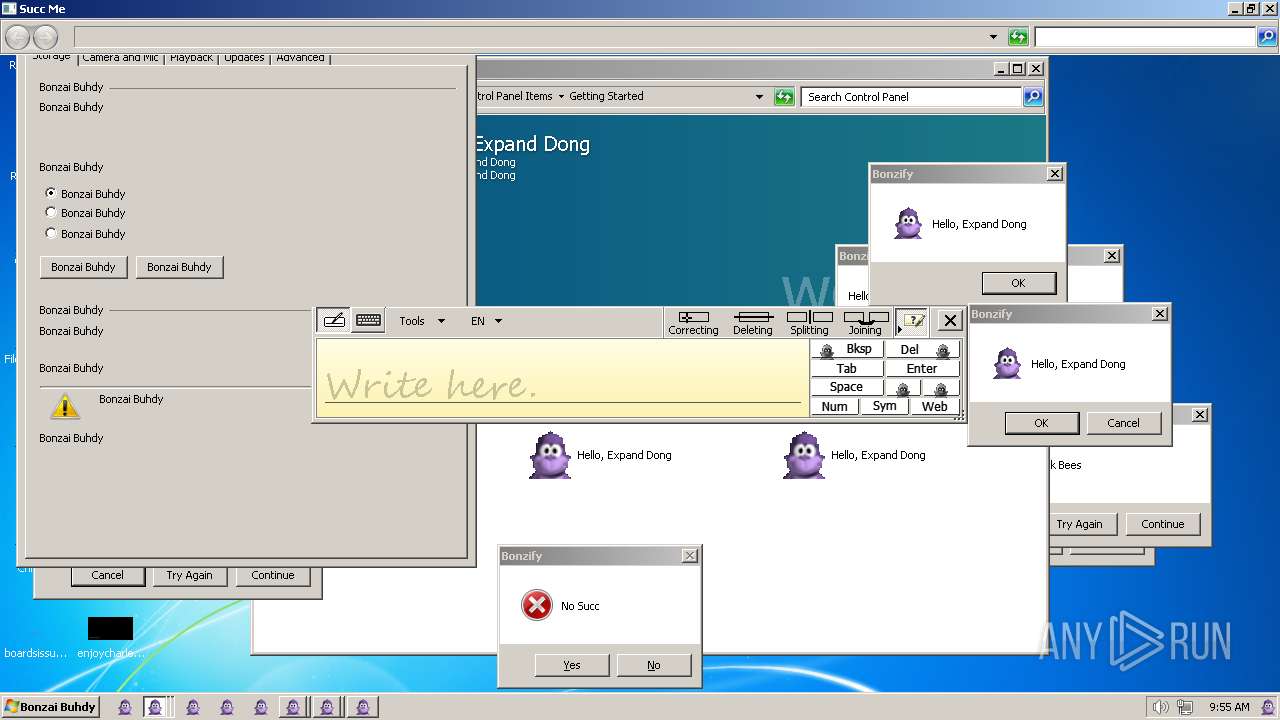Switch to the on-screen keyboard icon
The width and height of the screenshot is (1280, 720).
(368, 320)
